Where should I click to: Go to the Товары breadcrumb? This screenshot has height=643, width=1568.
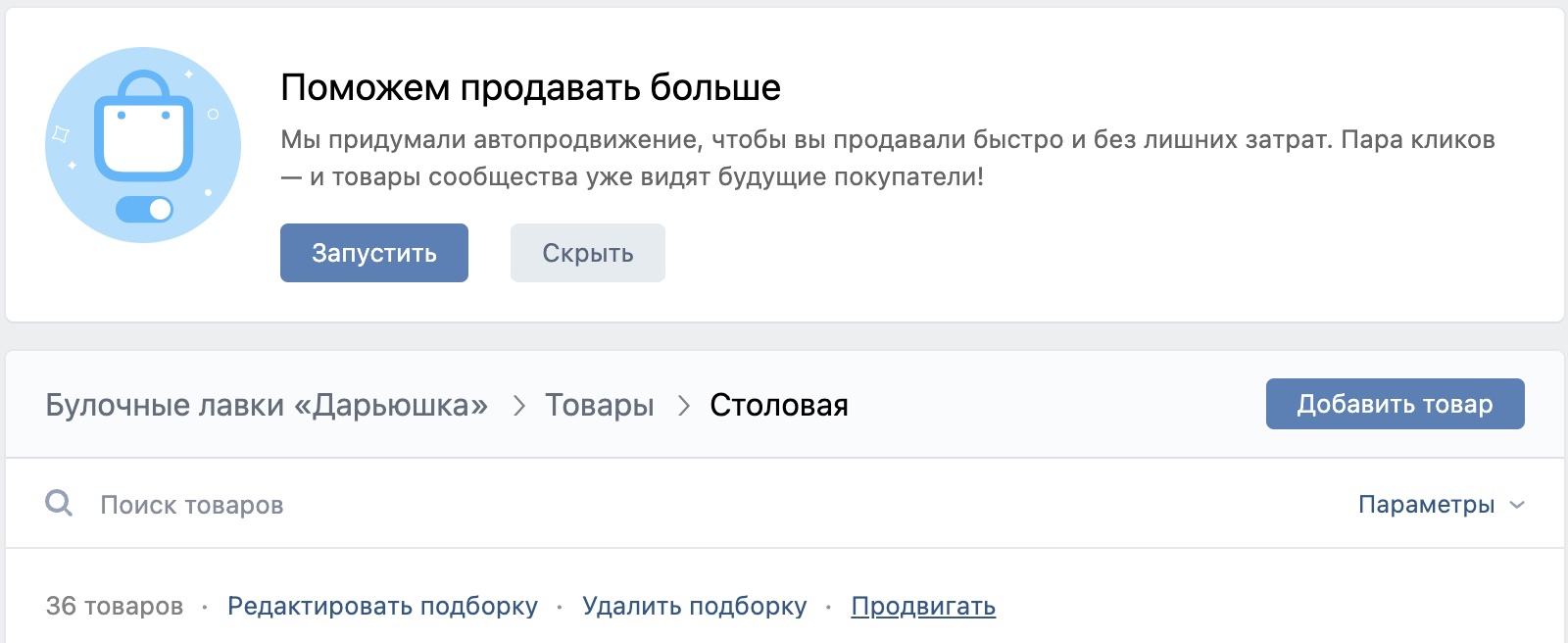(600, 405)
